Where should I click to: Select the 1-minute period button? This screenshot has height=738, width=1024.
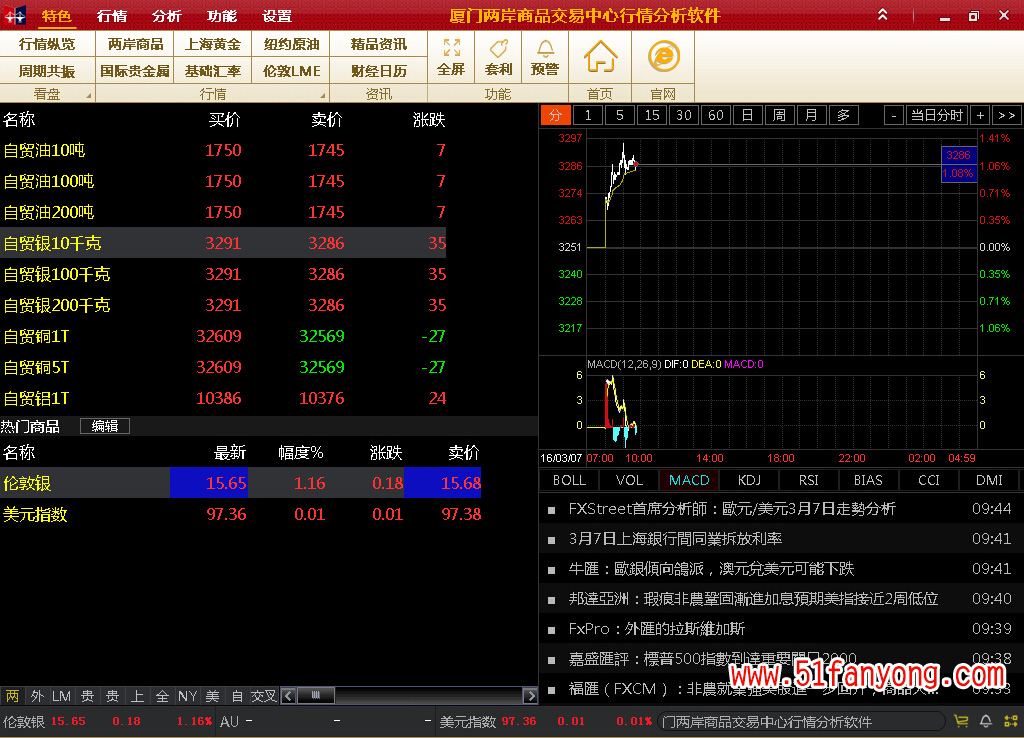[x=588, y=116]
